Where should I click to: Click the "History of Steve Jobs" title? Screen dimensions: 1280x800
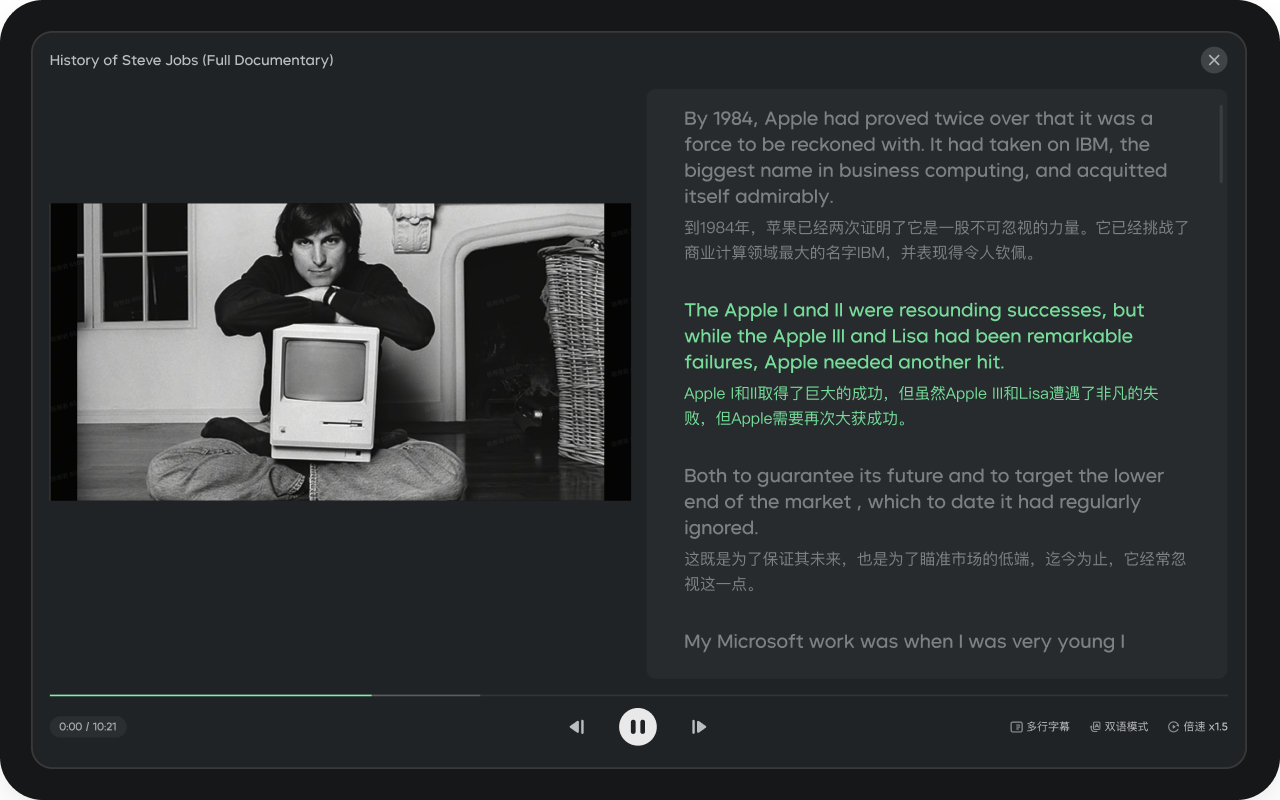point(191,60)
